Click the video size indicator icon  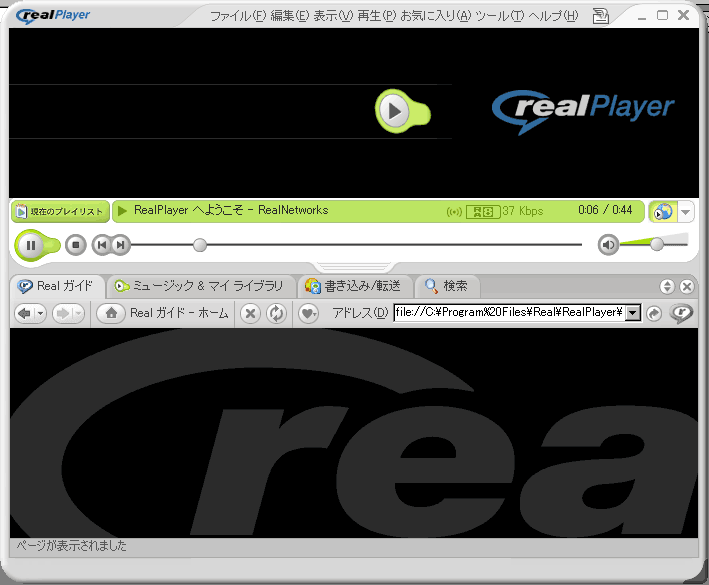click(483, 212)
